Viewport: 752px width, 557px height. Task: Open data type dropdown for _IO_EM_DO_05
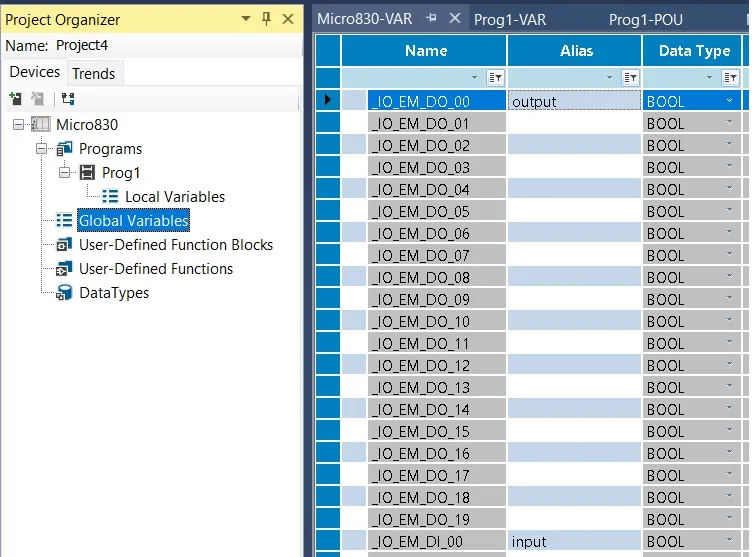[x=729, y=210]
